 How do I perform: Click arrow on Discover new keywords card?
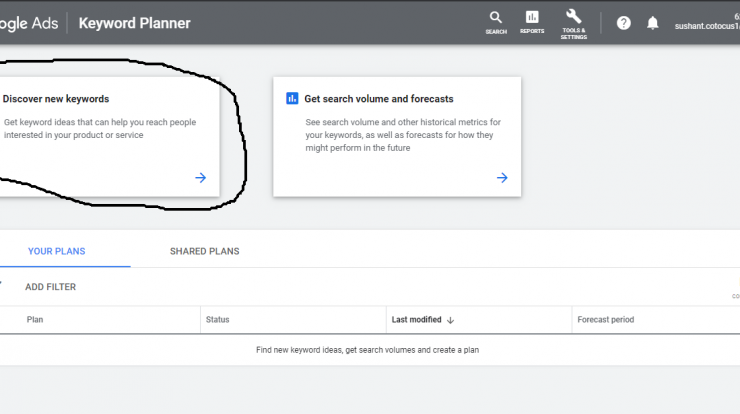pyautogui.click(x=201, y=178)
